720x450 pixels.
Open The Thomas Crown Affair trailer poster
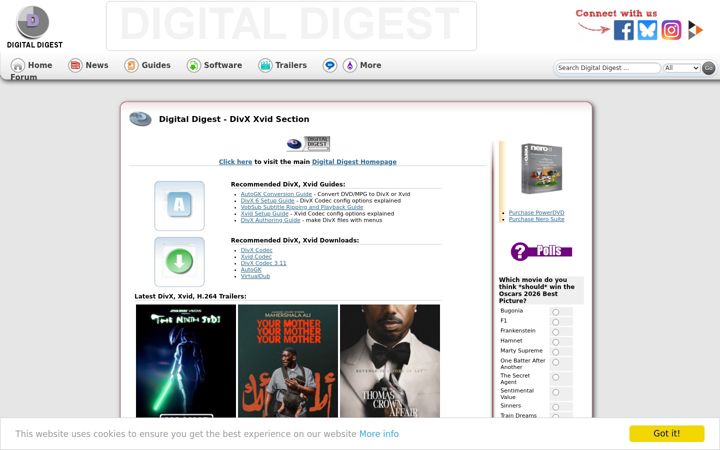point(389,361)
